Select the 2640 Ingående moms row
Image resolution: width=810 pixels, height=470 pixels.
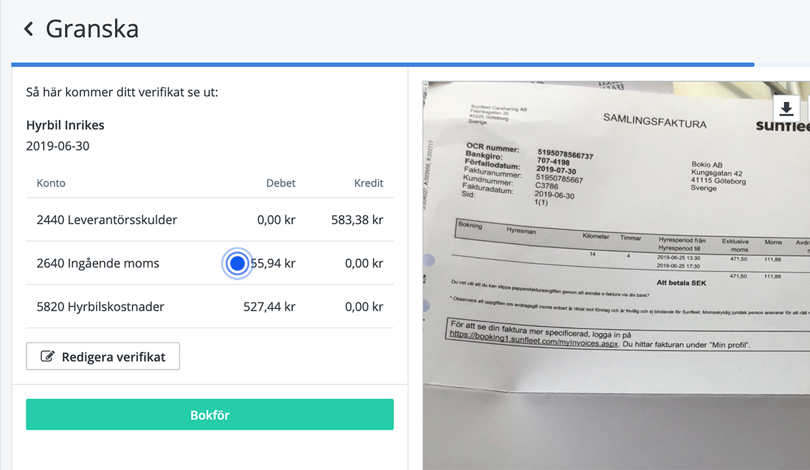pyautogui.click(x=98, y=263)
